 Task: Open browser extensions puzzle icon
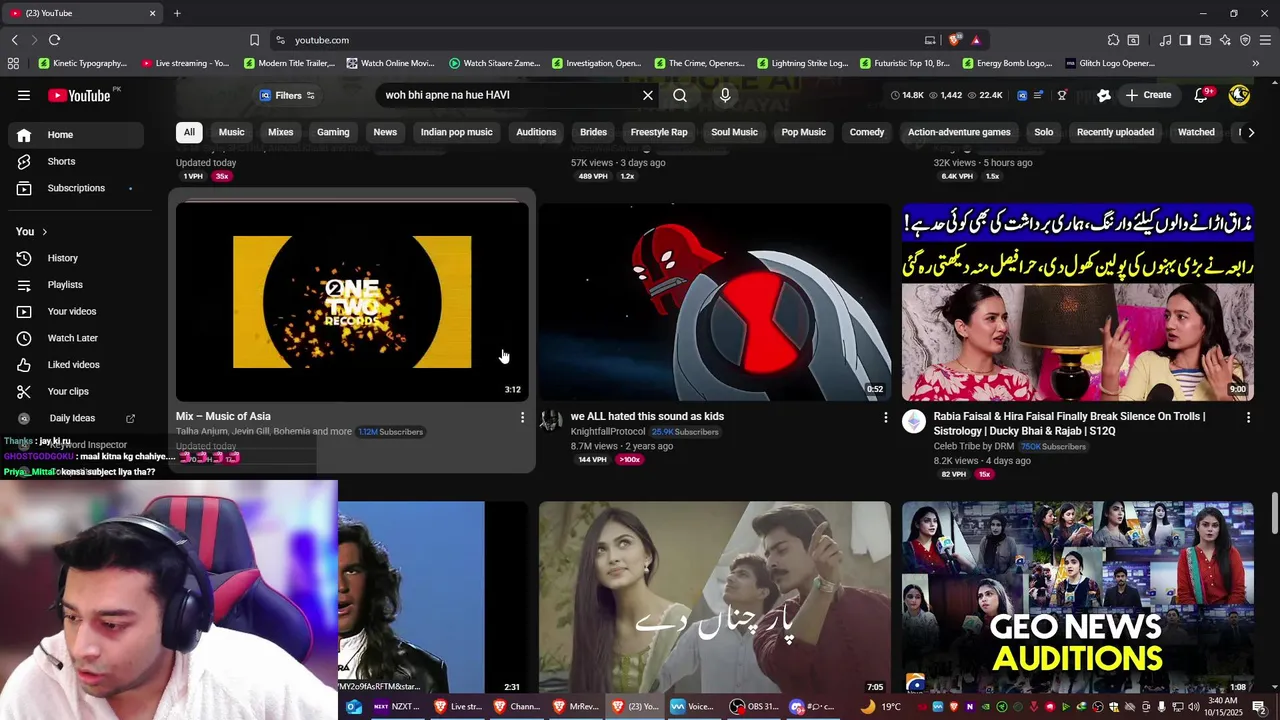coord(1113,40)
